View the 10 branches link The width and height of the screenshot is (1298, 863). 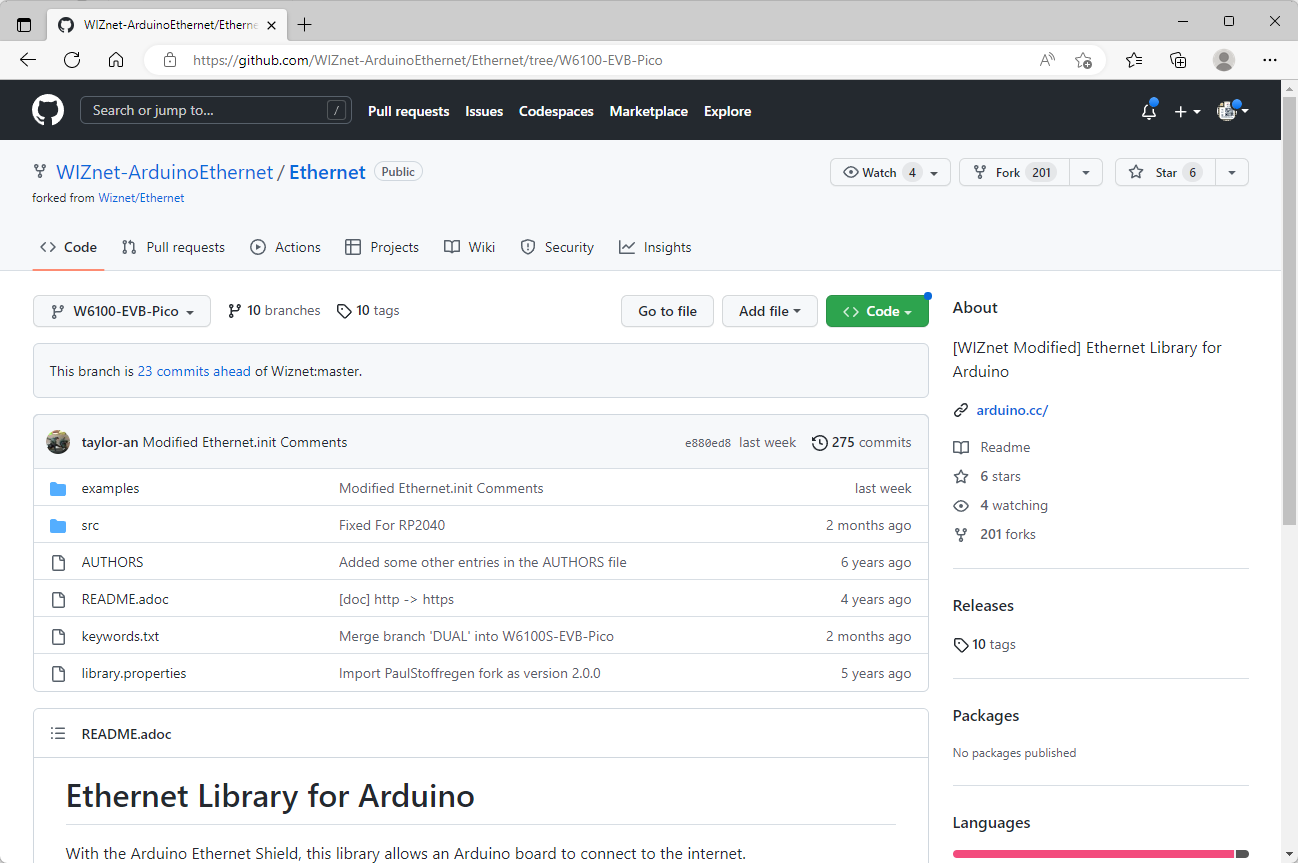[x=274, y=311]
